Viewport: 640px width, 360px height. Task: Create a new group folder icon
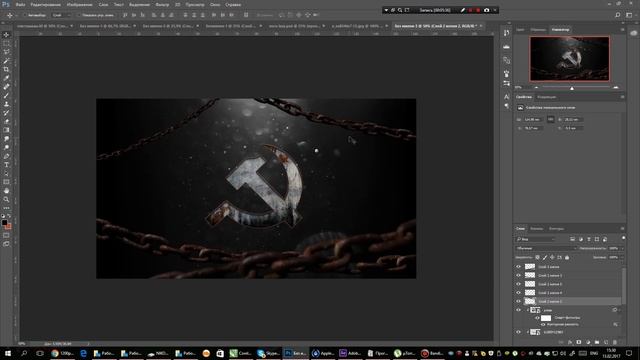pos(597,342)
